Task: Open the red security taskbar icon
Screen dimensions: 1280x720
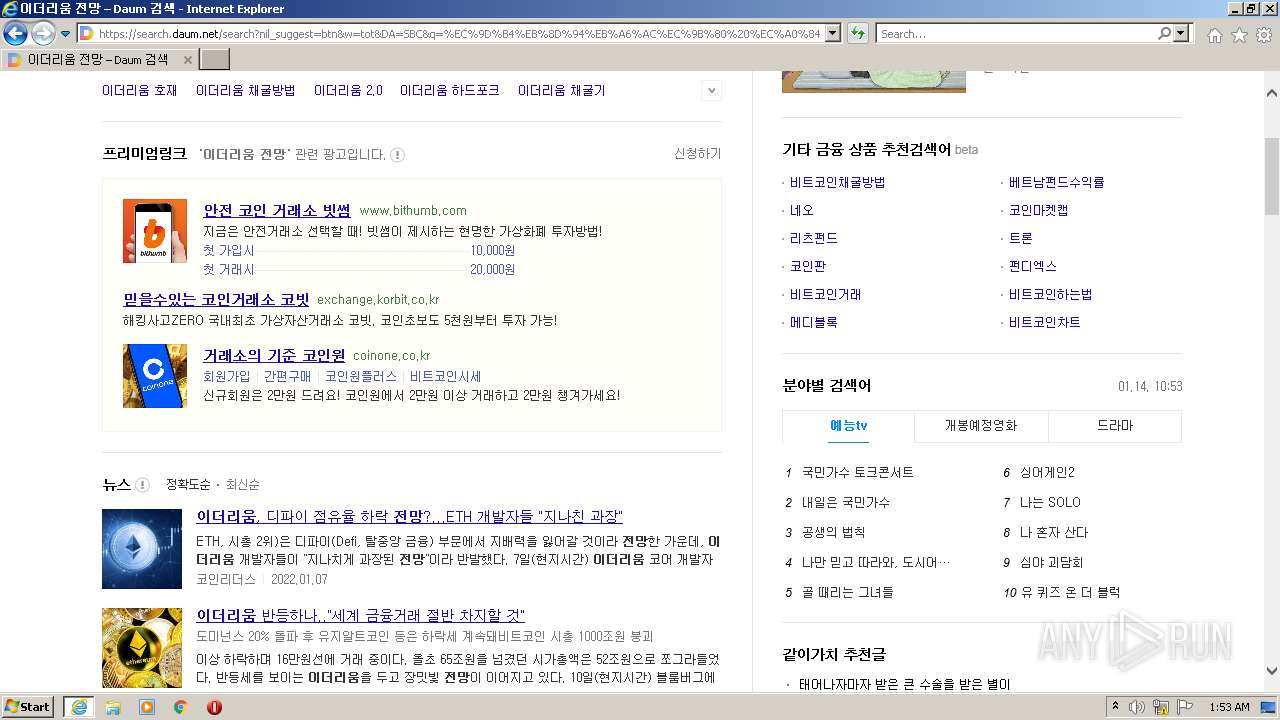Action: coord(214,707)
